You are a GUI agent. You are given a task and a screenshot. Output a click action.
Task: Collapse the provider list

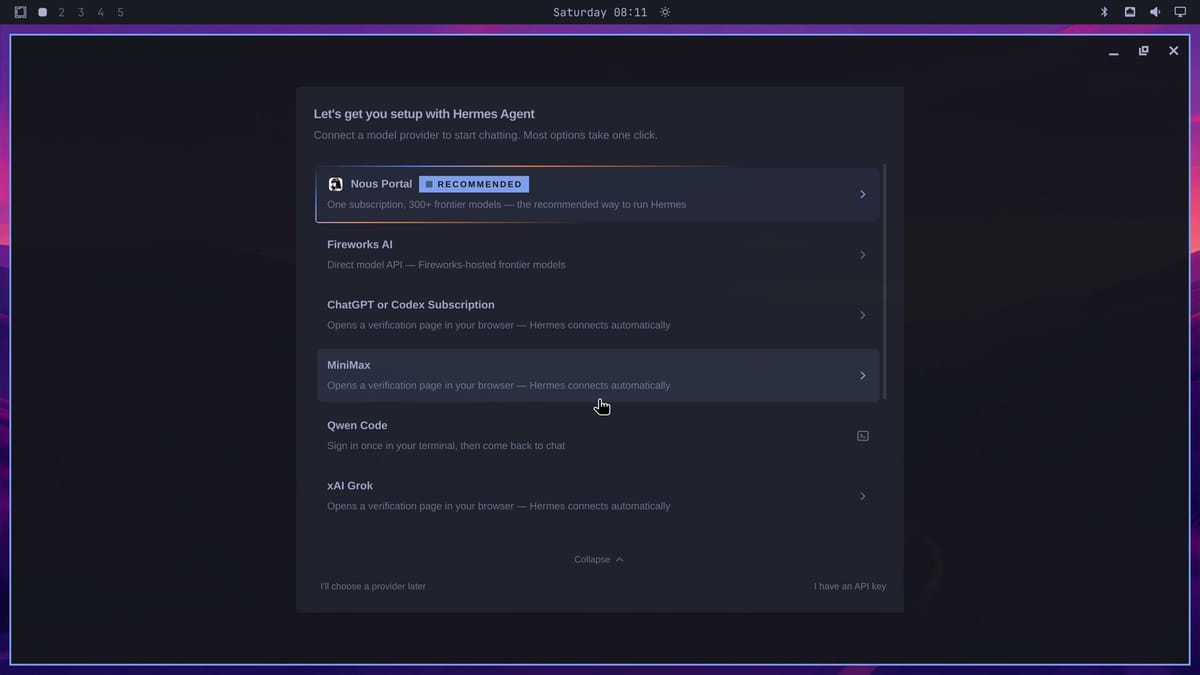click(598, 559)
